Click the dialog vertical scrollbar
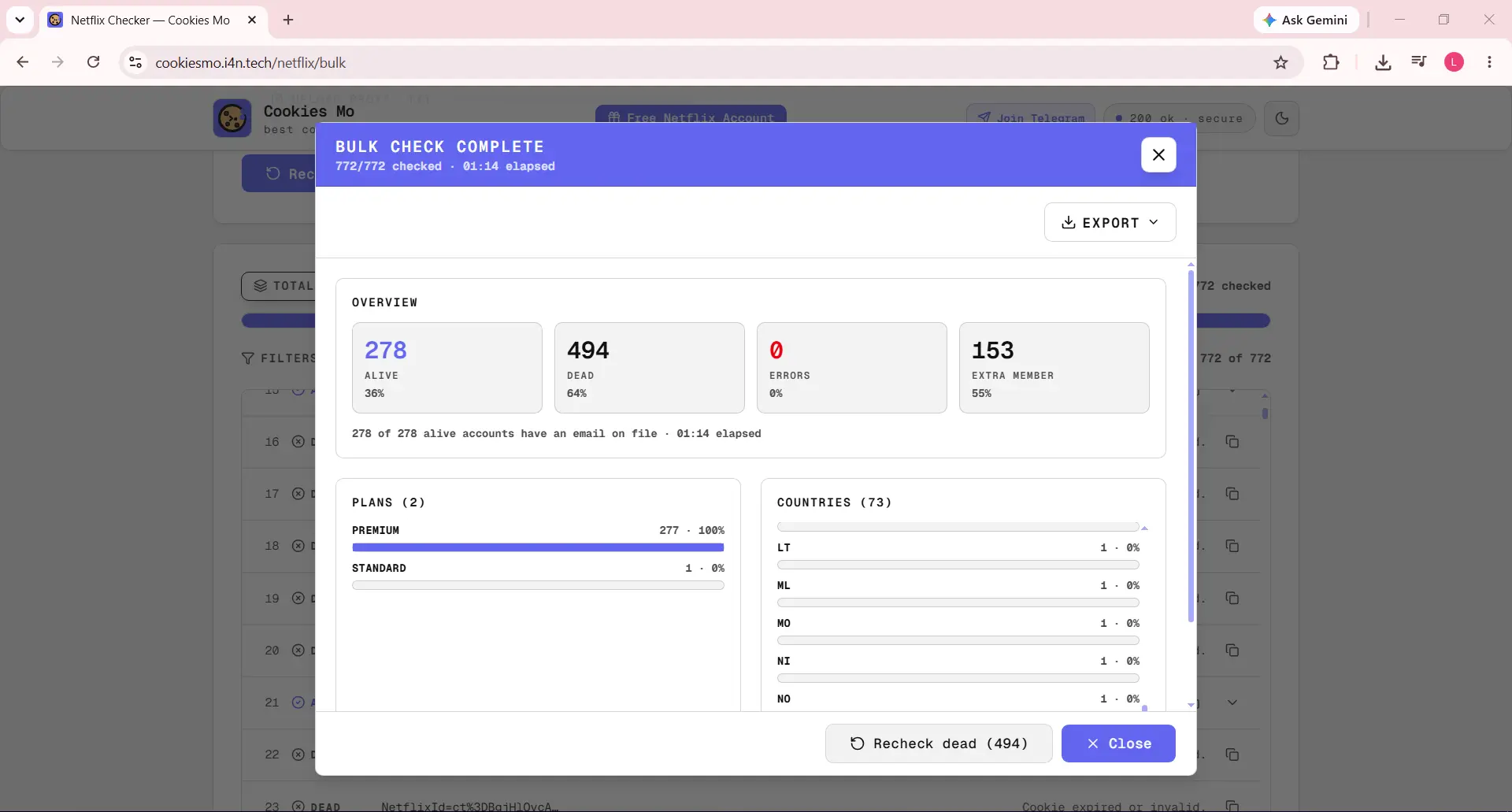The image size is (1512, 812). pos(1191,446)
